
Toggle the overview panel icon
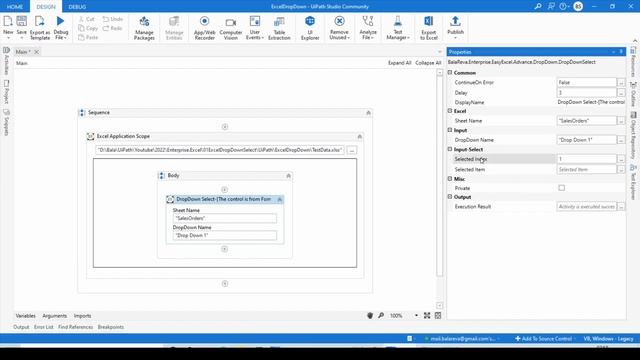click(x=438, y=316)
